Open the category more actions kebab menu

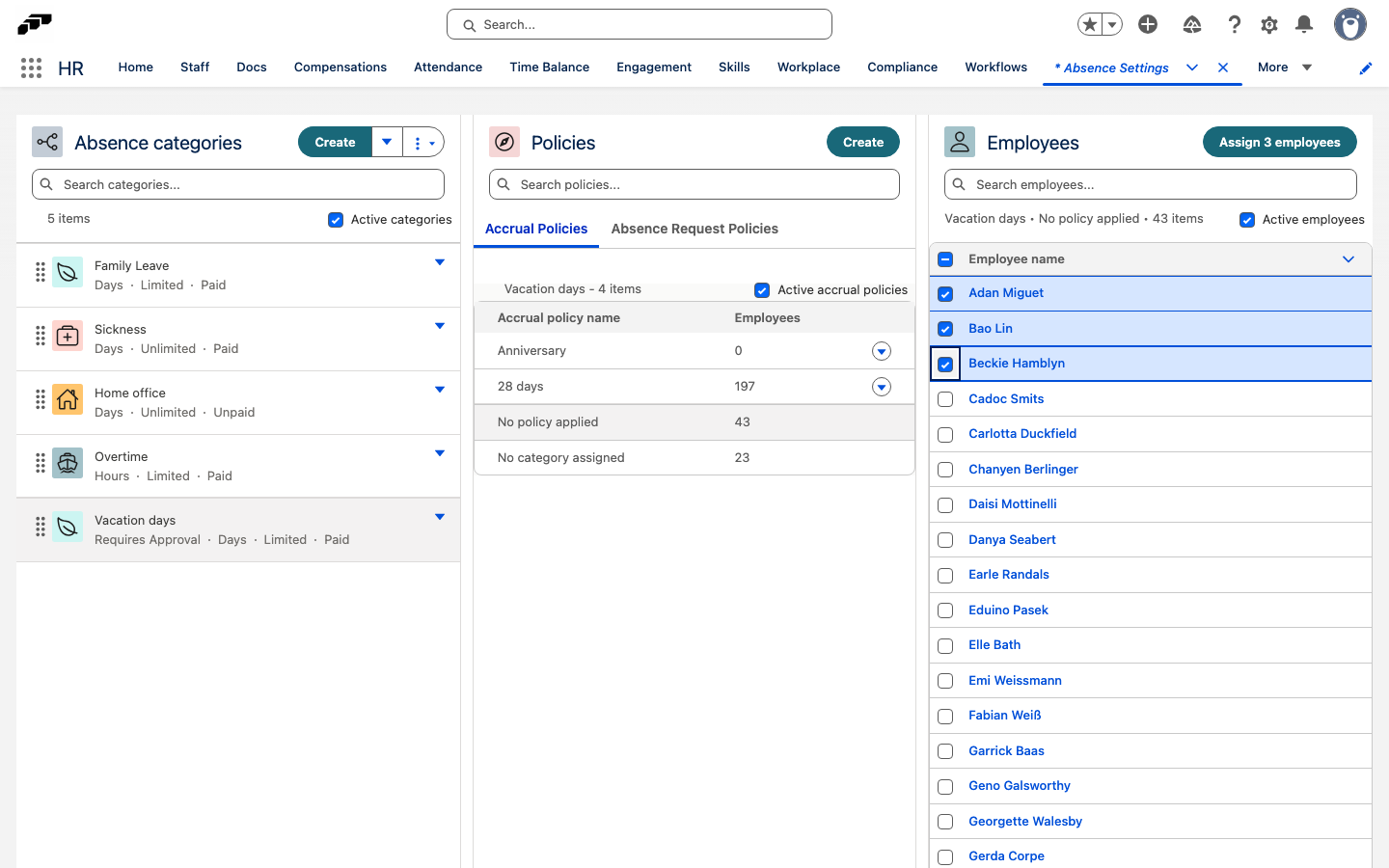(423, 143)
